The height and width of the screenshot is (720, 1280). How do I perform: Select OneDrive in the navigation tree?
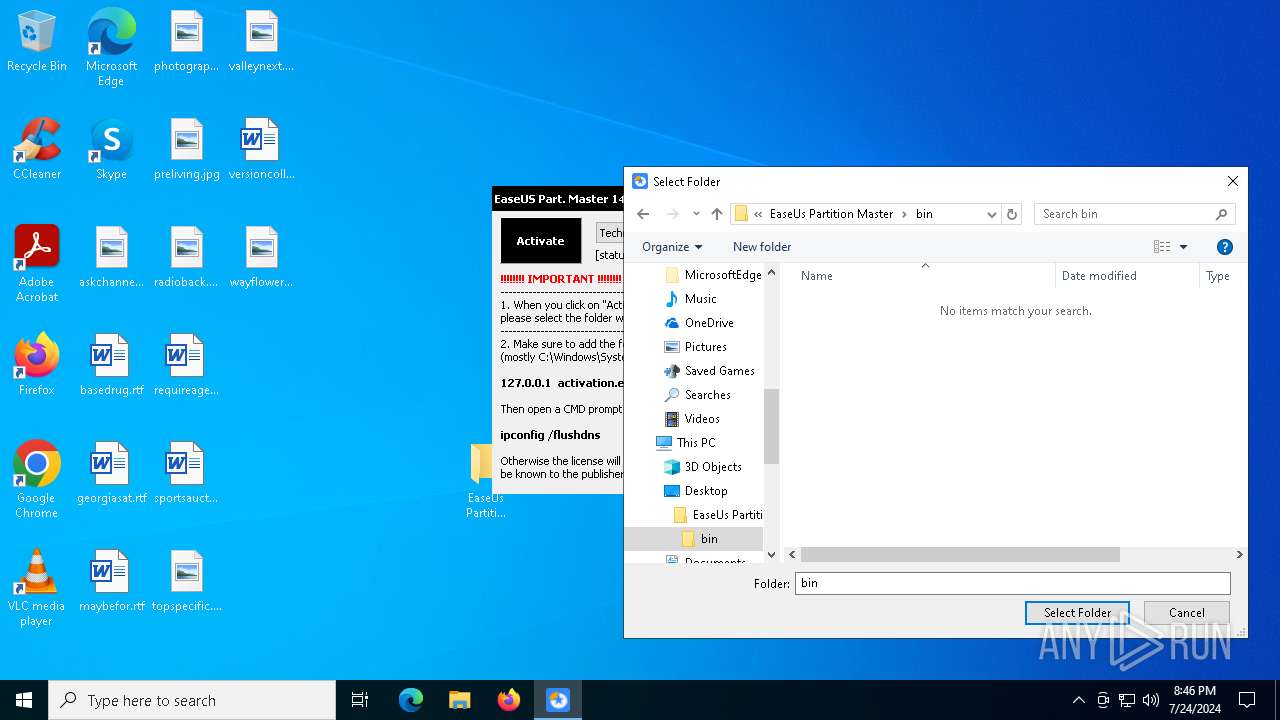[699, 323]
